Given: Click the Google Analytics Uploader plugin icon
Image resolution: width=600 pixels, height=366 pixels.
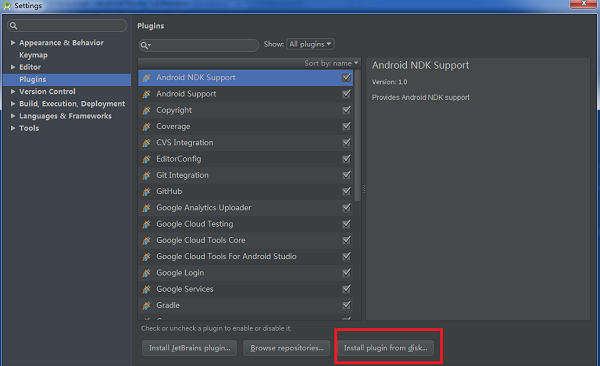Looking at the screenshot, I should (147, 208).
